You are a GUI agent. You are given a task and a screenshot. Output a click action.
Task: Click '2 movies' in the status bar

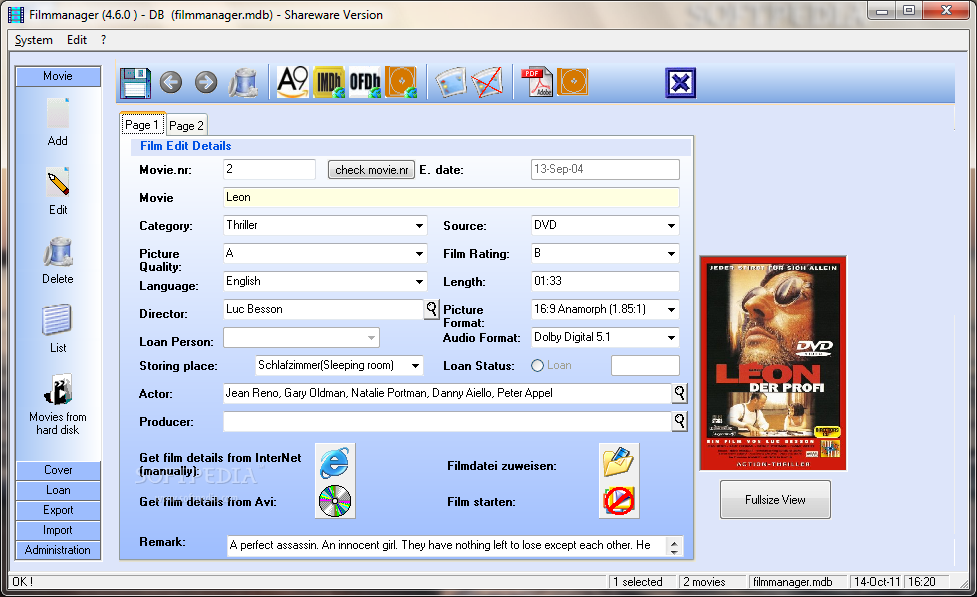click(705, 581)
